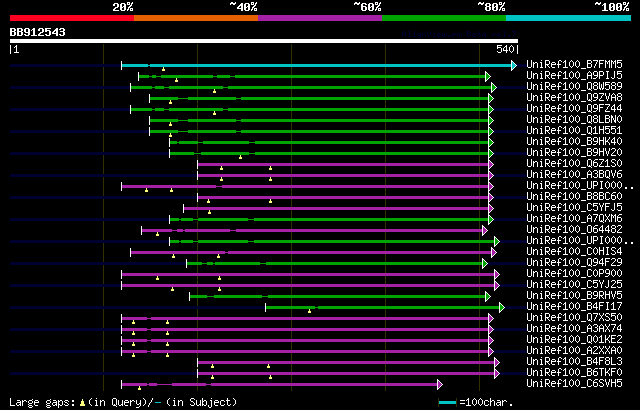The width and height of the screenshot is (640, 410).
Task: Click the white BB912543 query bar
Action: pos(264,41)
